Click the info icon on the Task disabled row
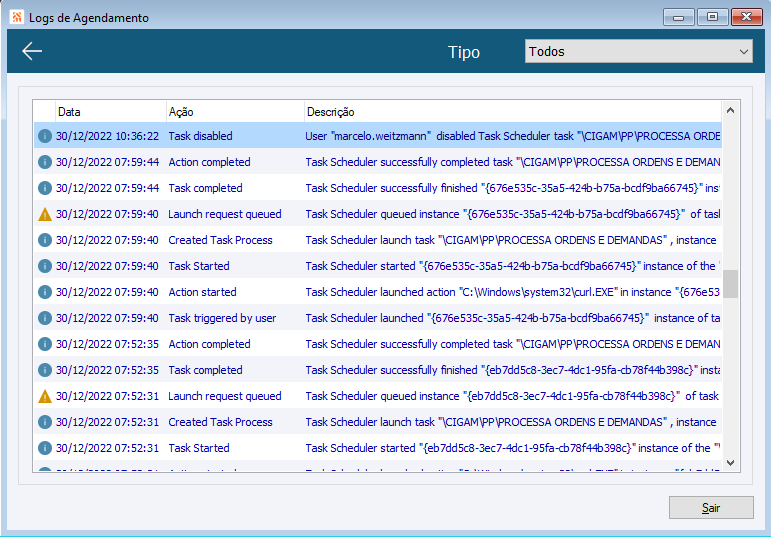 click(45, 136)
